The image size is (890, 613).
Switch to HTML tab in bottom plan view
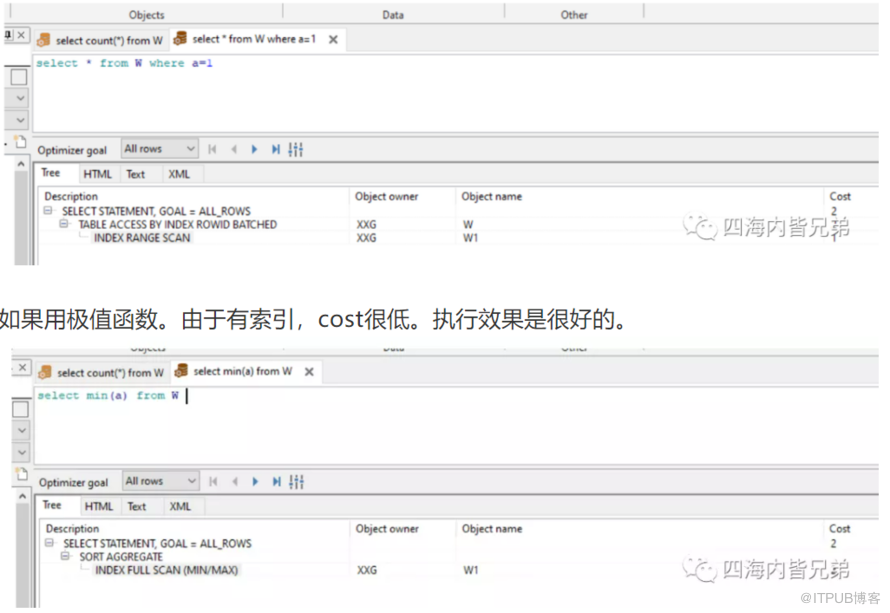tap(99, 506)
